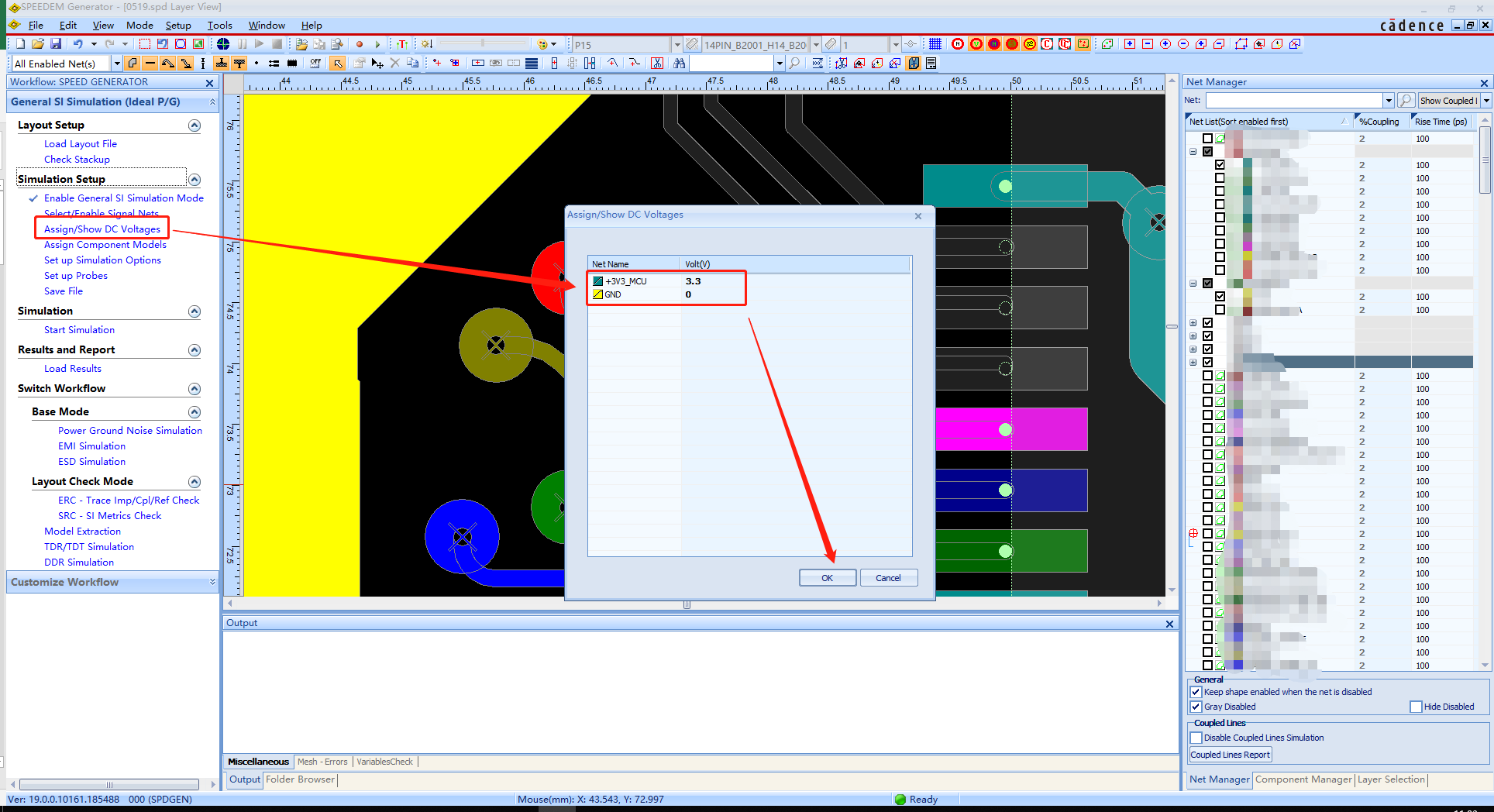
Task: Click the red record circle icon
Action: 359,44
